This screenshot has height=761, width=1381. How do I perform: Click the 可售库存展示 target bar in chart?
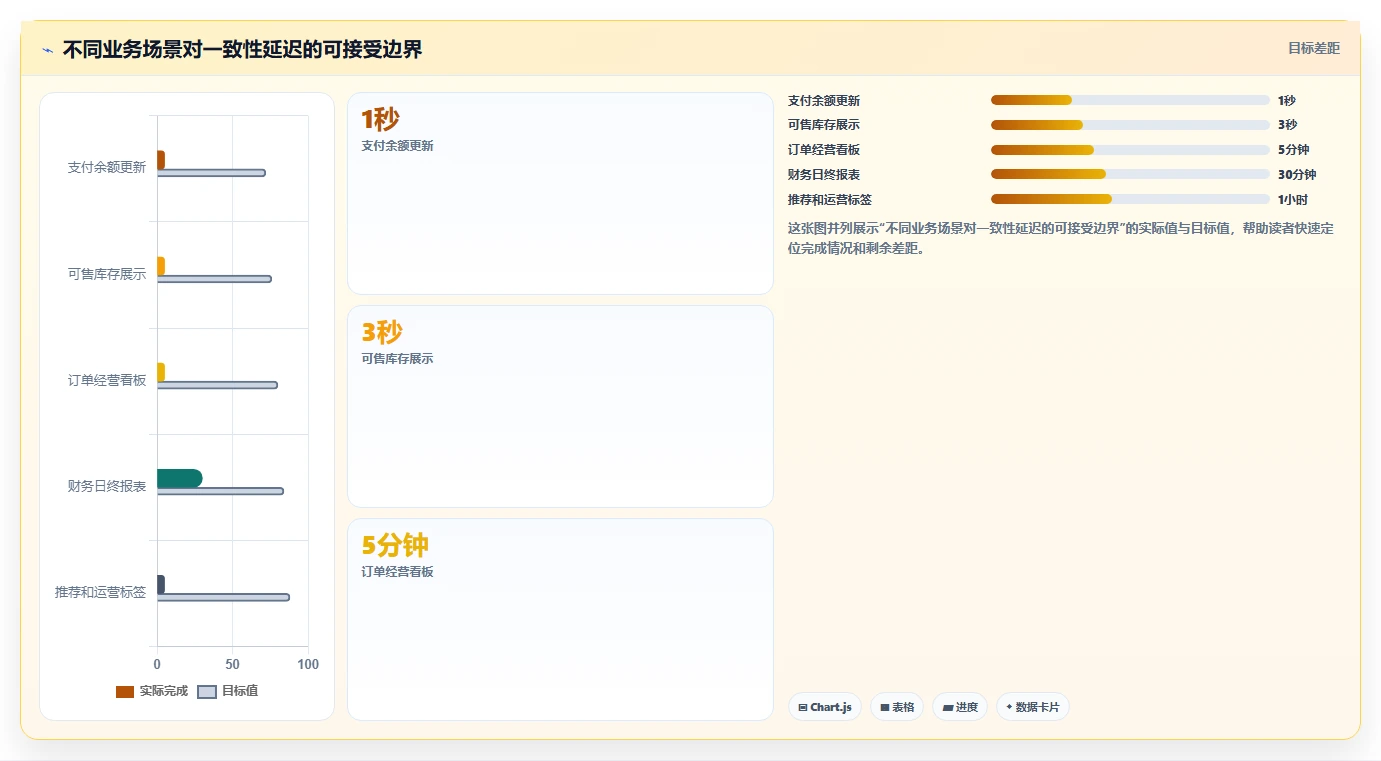(214, 279)
